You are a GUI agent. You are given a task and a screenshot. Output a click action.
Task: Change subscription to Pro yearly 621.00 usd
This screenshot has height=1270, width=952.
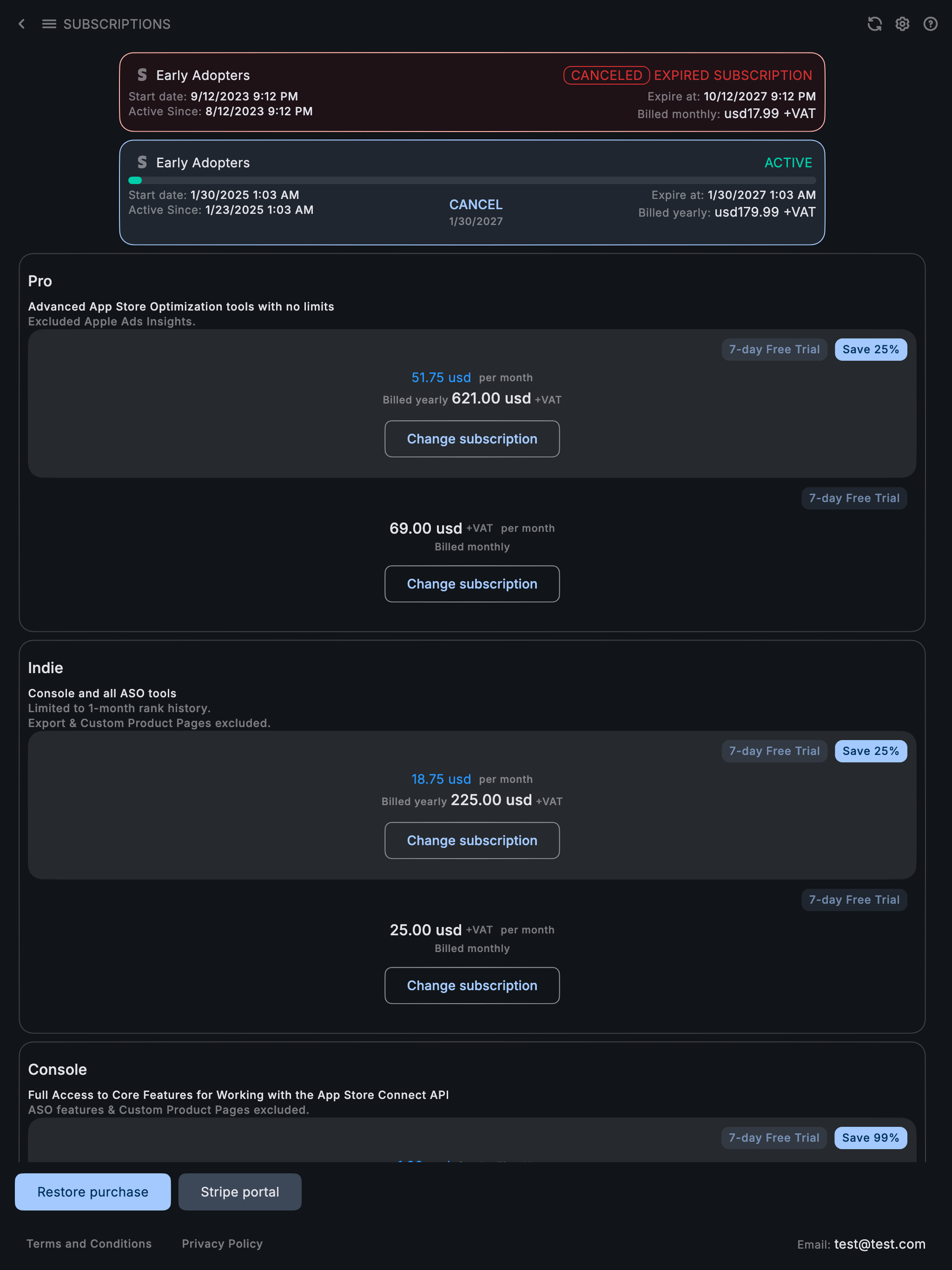472,439
